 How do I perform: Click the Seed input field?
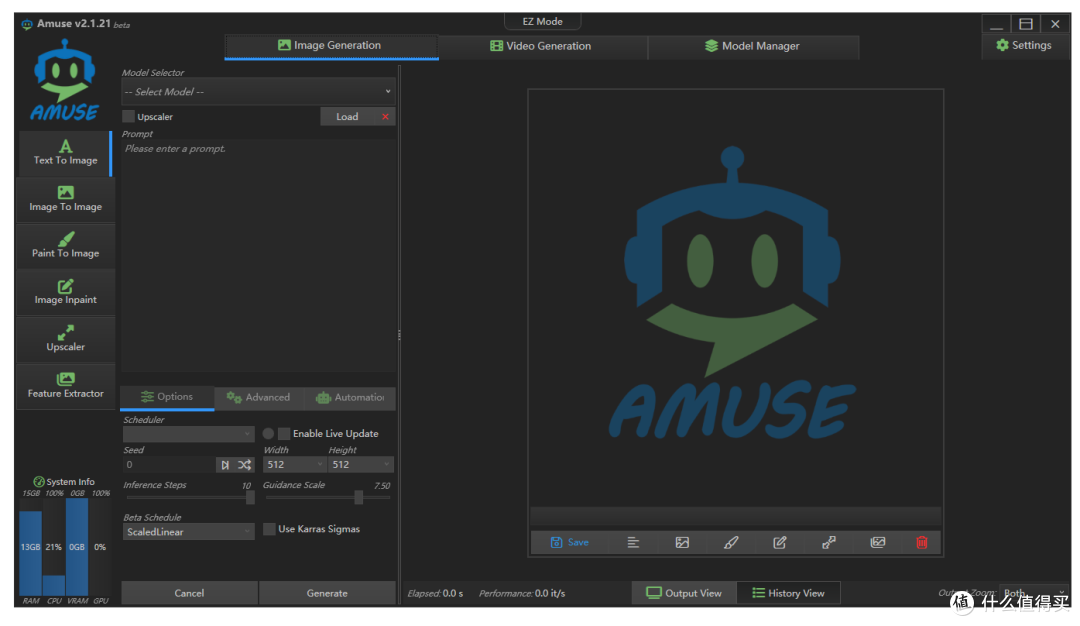pos(168,465)
